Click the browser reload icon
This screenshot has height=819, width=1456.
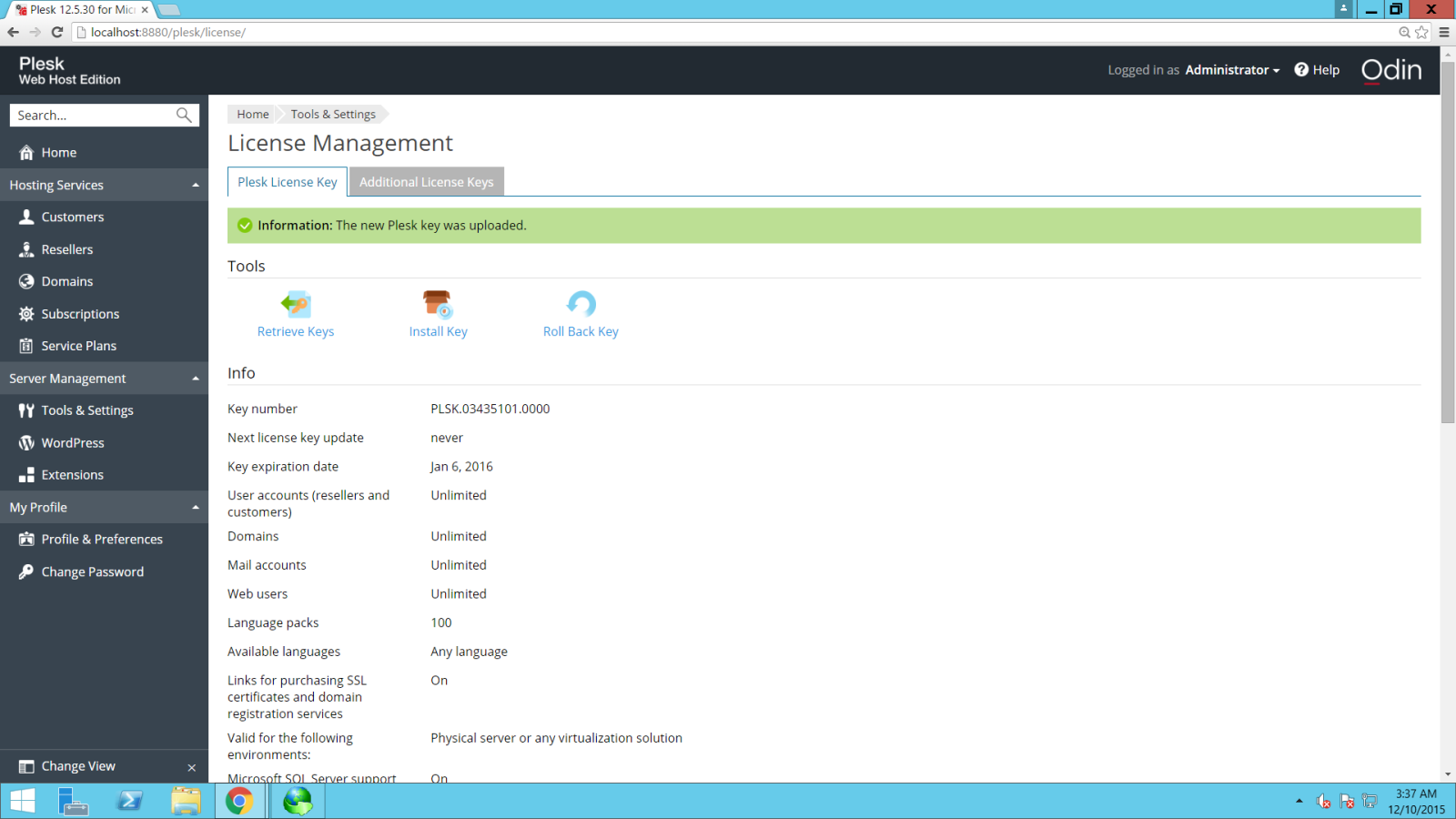(57, 32)
